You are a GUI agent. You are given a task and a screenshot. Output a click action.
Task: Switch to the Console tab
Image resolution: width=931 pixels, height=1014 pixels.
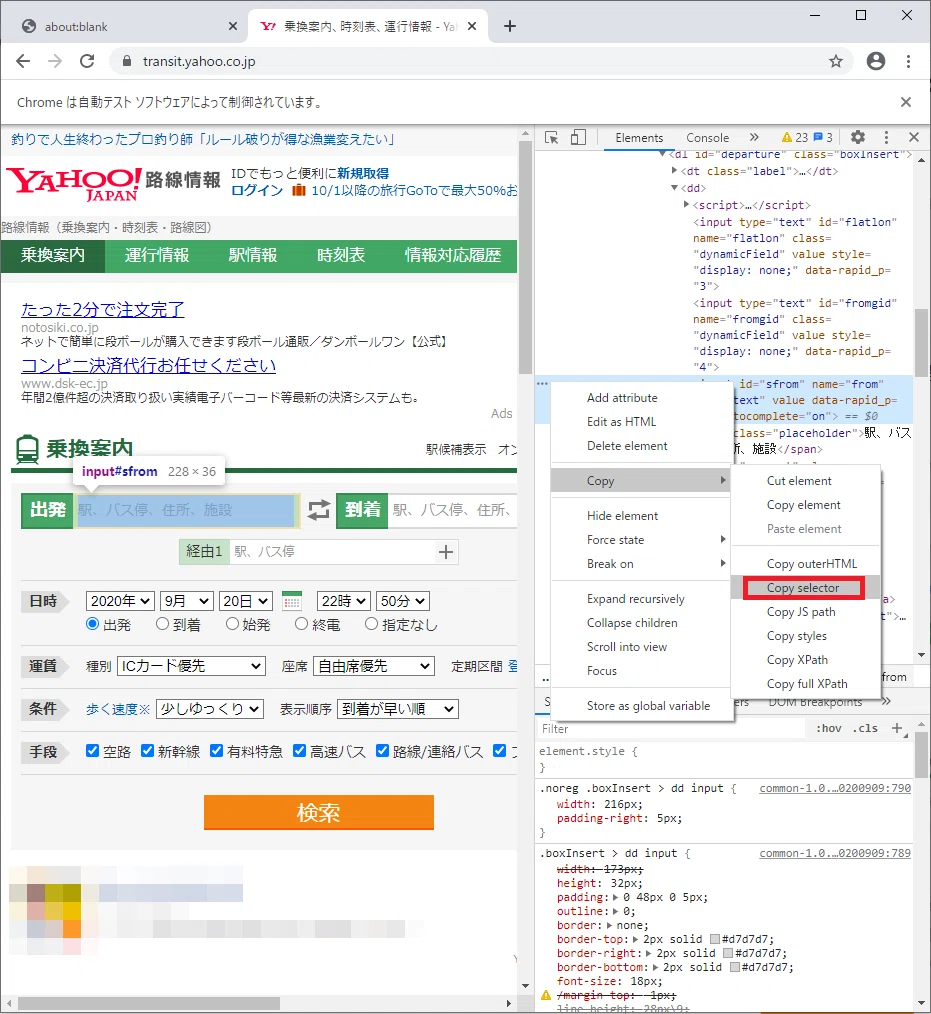(707, 138)
